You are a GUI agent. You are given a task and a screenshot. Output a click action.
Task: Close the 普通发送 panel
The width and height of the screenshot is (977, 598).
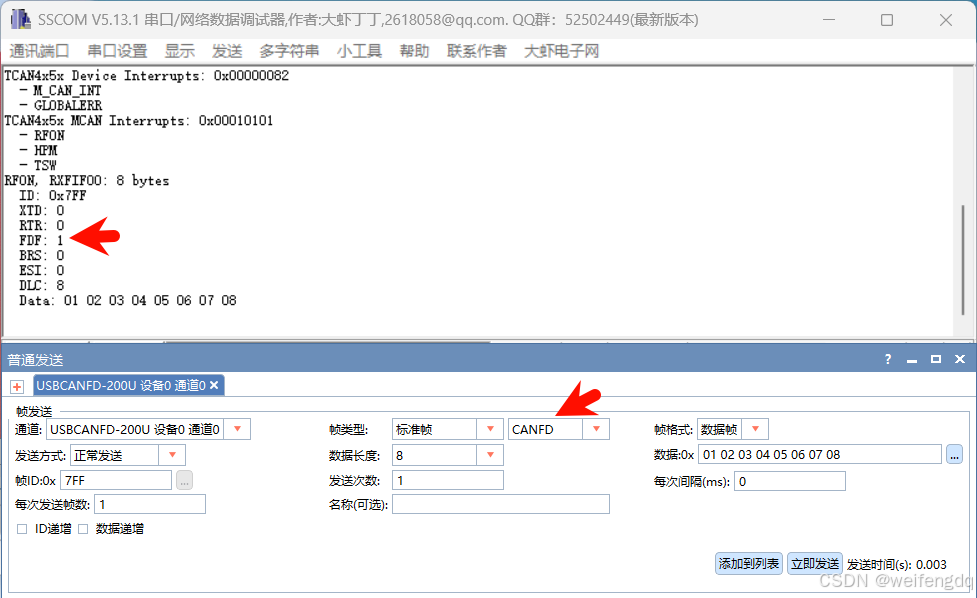click(960, 359)
